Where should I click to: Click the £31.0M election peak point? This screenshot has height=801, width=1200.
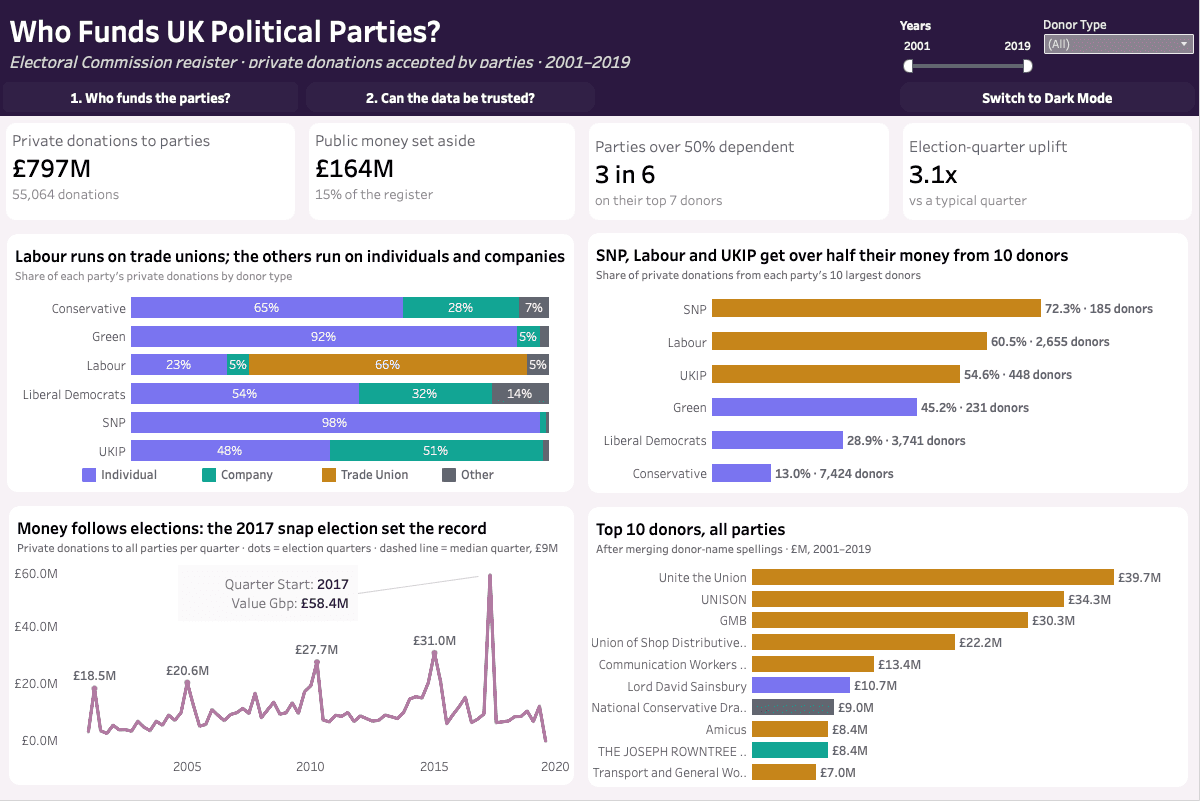point(434,653)
